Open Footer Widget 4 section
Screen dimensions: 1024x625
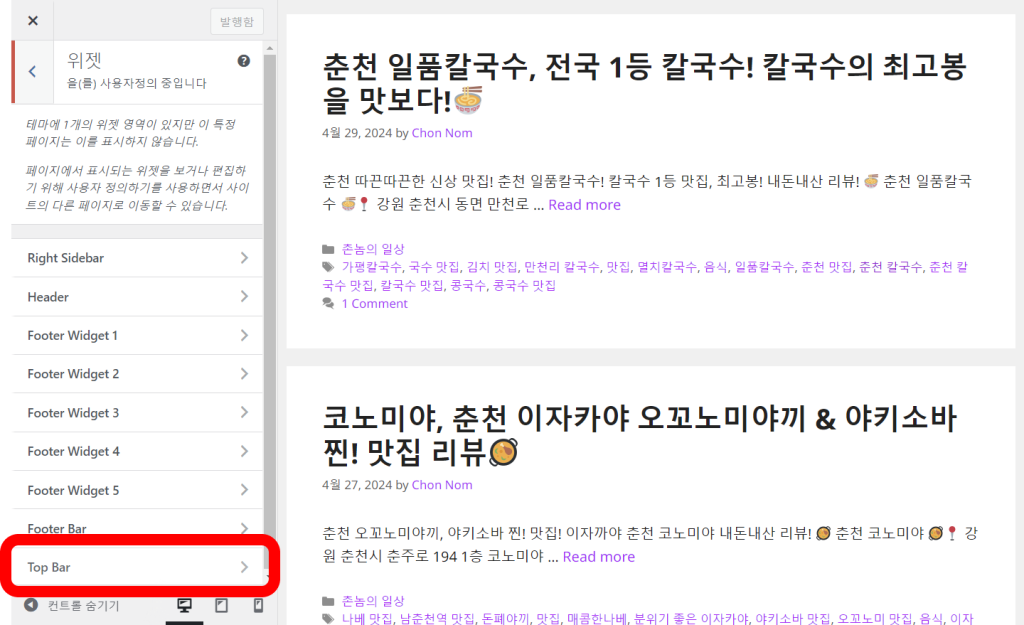[x=137, y=451]
